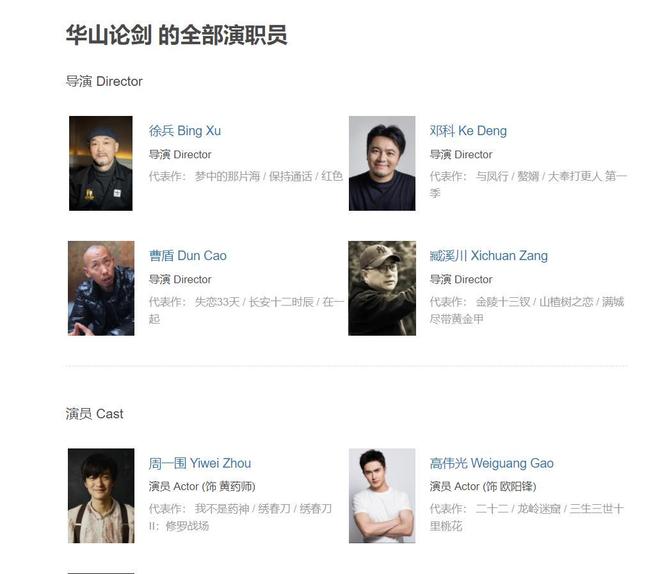
Task: Open Yiwei Zhou's actor profile link
Action: tap(200, 463)
